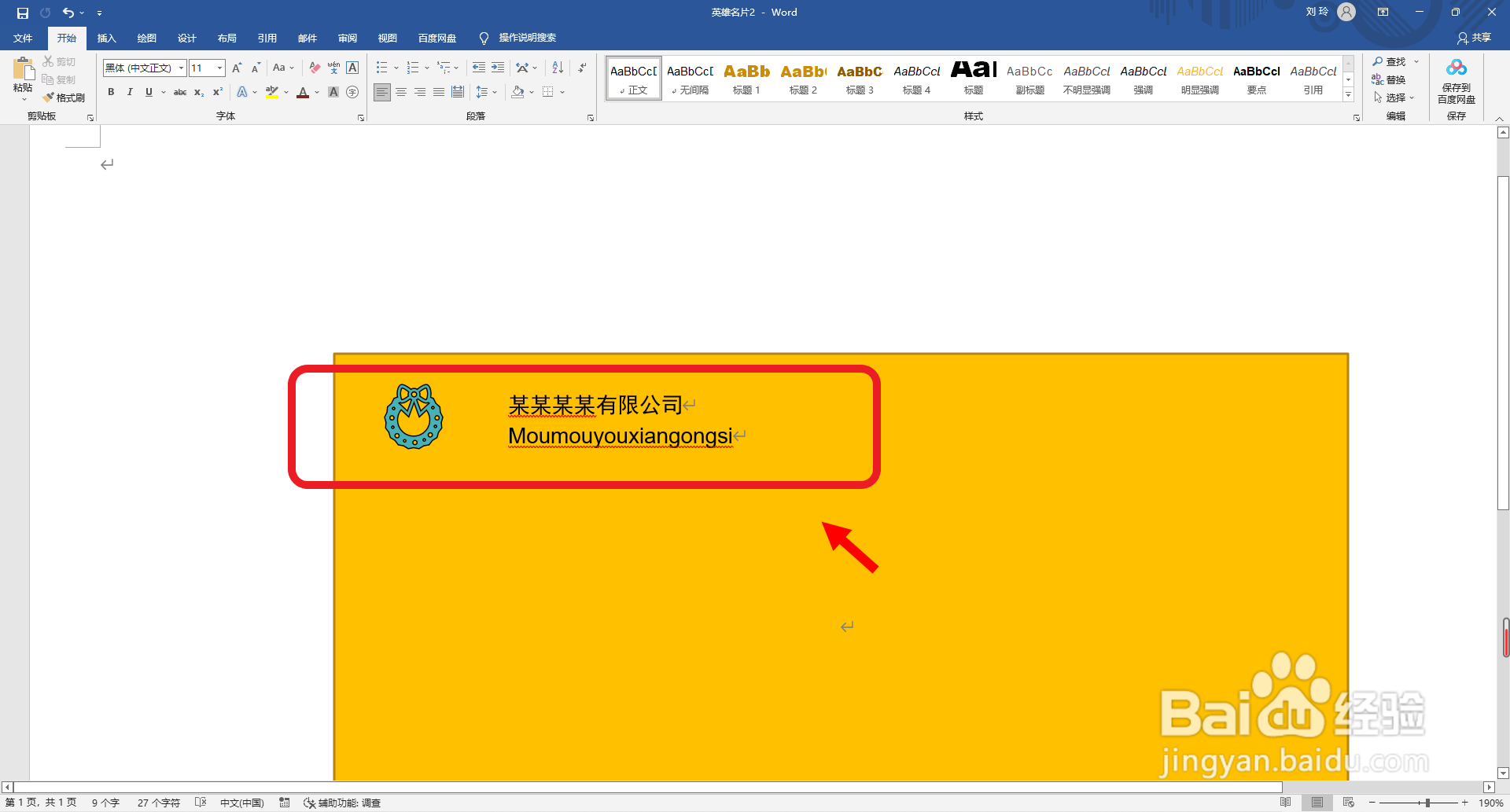
Task: Toggle Bold formatting
Action: tap(111, 92)
